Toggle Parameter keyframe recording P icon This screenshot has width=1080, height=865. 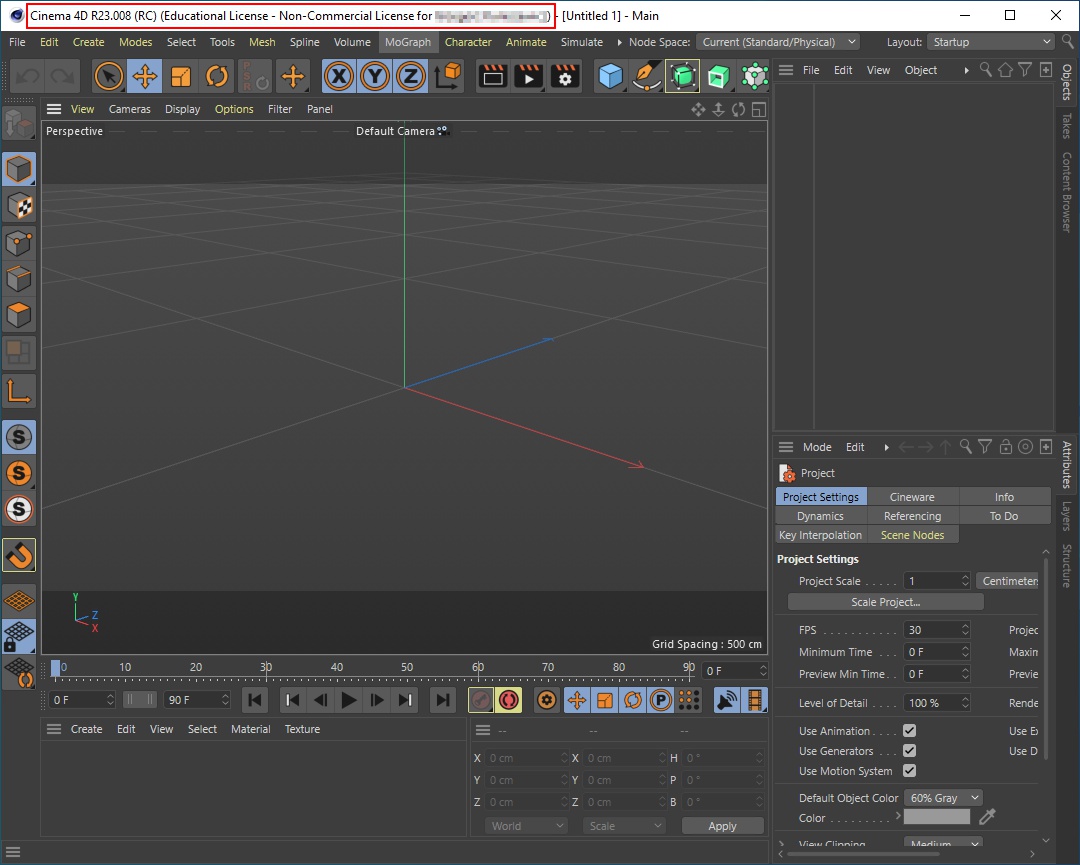point(661,701)
